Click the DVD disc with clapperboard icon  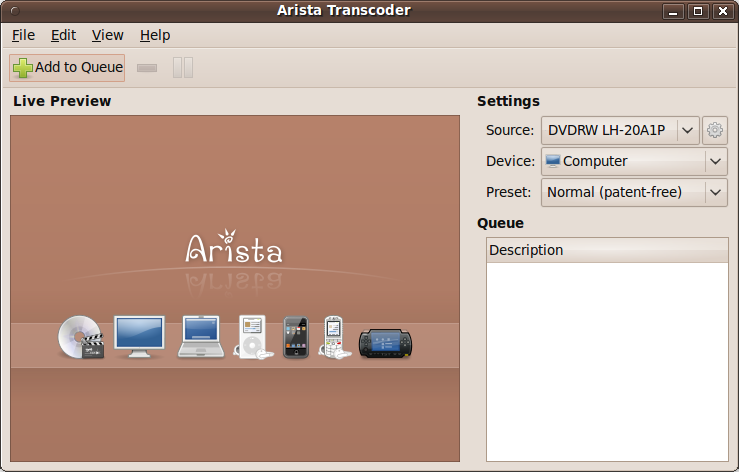pos(81,338)
